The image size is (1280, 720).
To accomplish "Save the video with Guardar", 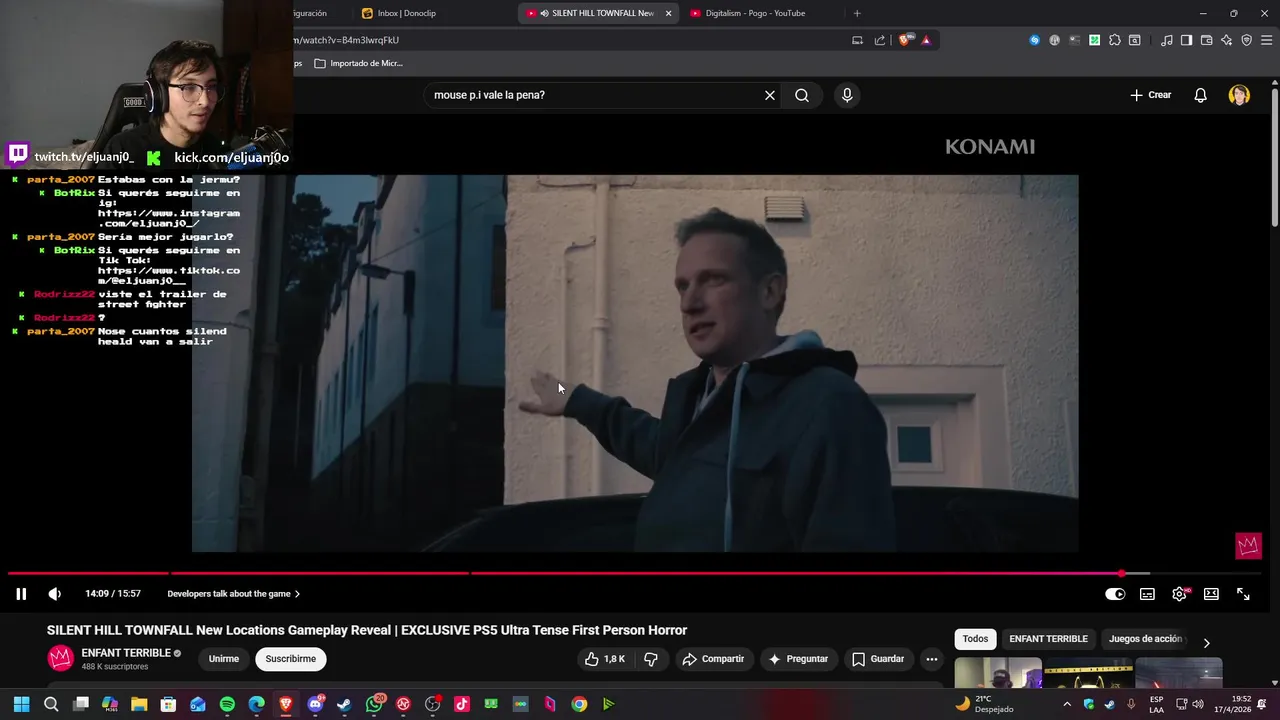I will pyautogui.click(x=878, y=659).
